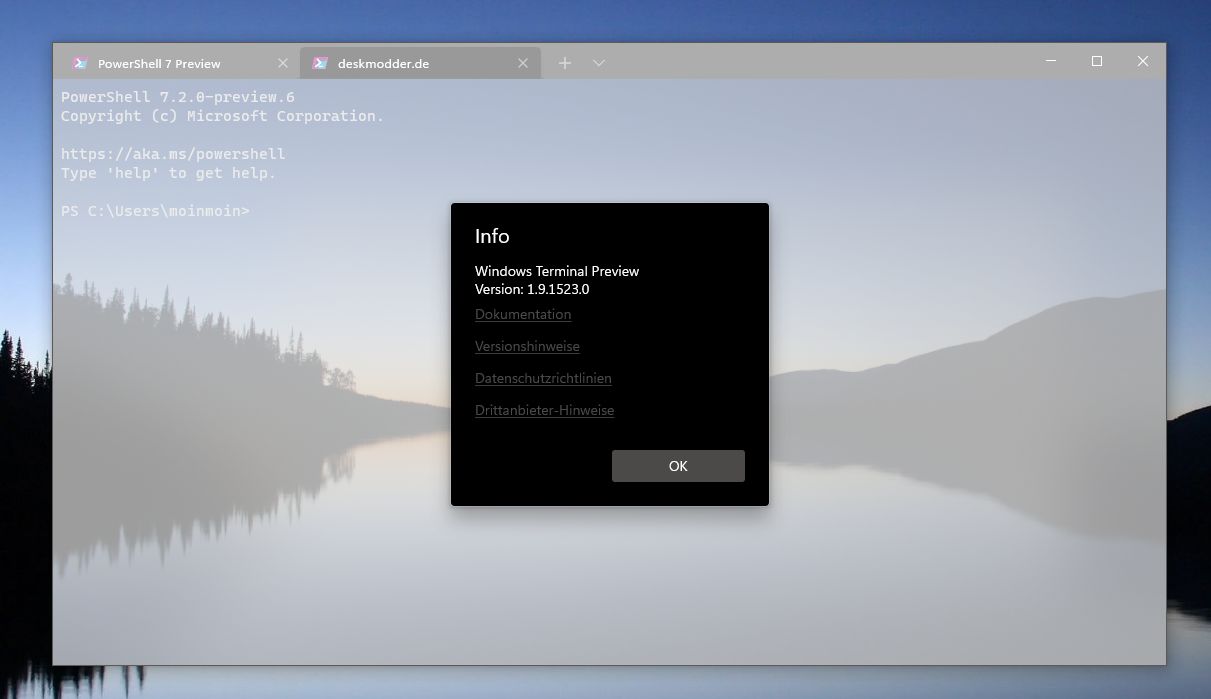Maximize the Windows Terminal window
1211x699 pixels.
point(1097,62)
